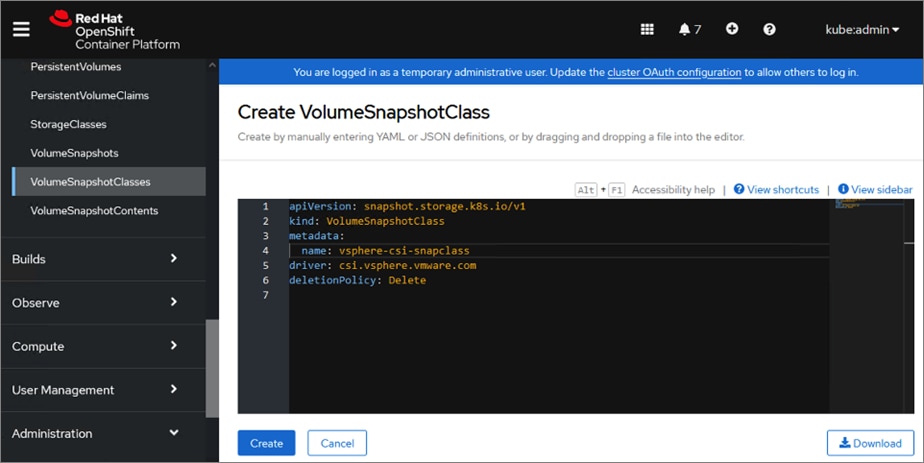Open View shortcuts help link

(x=777, y=190)
